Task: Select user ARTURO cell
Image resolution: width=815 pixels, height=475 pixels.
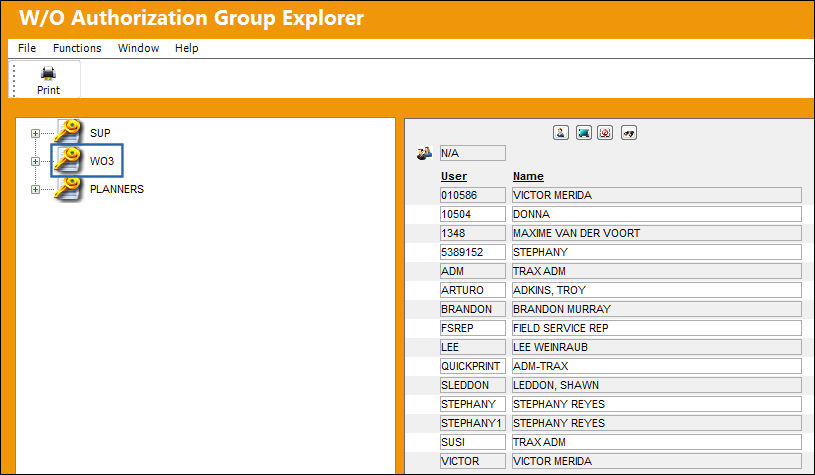Action: (x=472, y=290)
